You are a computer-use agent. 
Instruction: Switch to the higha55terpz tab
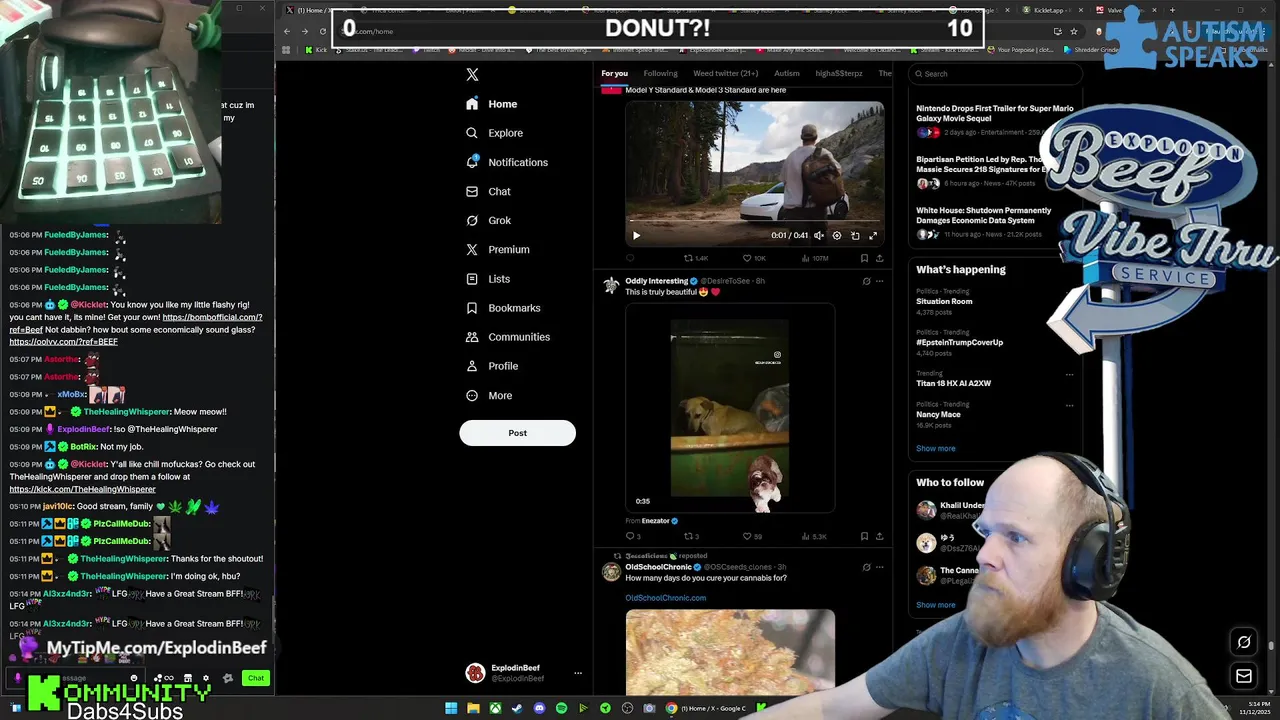pos(839,73)
